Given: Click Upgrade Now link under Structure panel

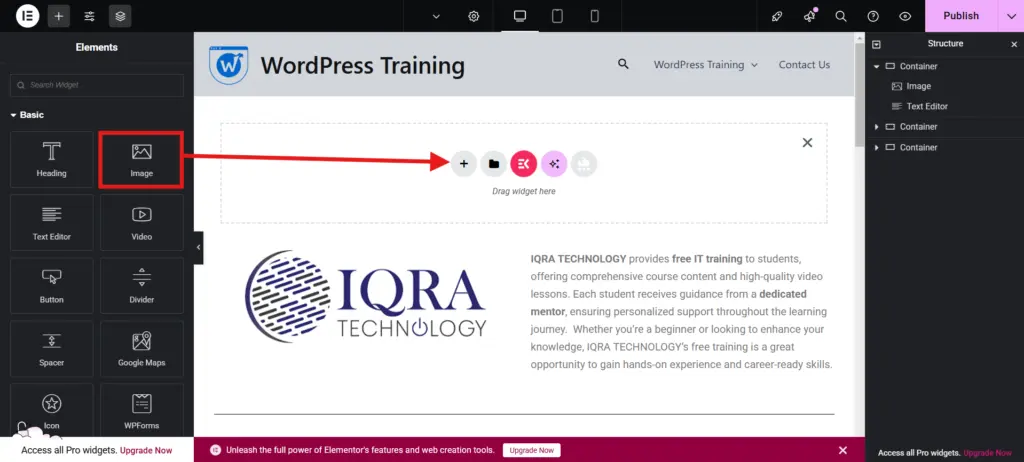Looking at the screenshot, I should coord(987,453).
